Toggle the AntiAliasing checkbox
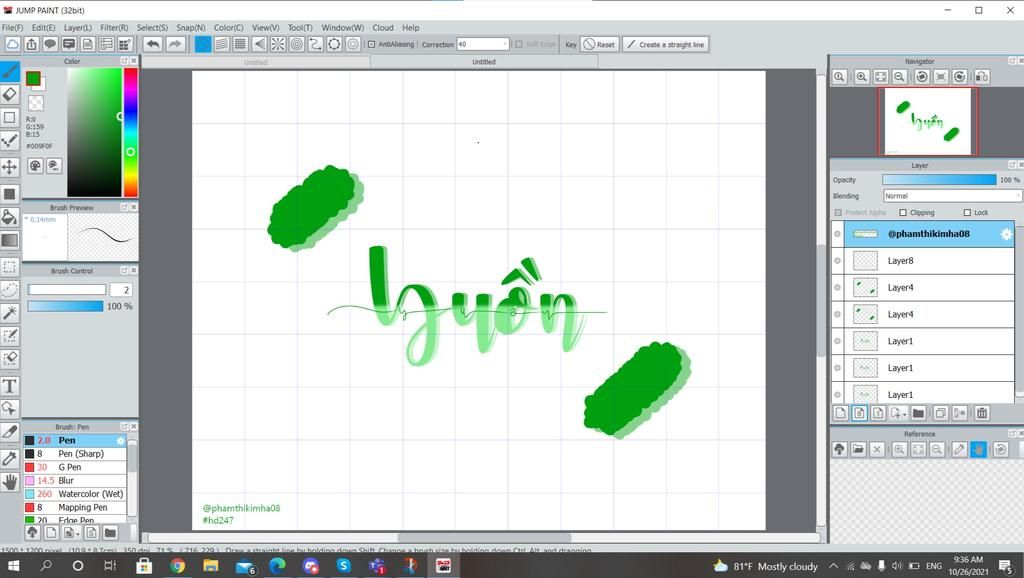 tap(372, 44)
